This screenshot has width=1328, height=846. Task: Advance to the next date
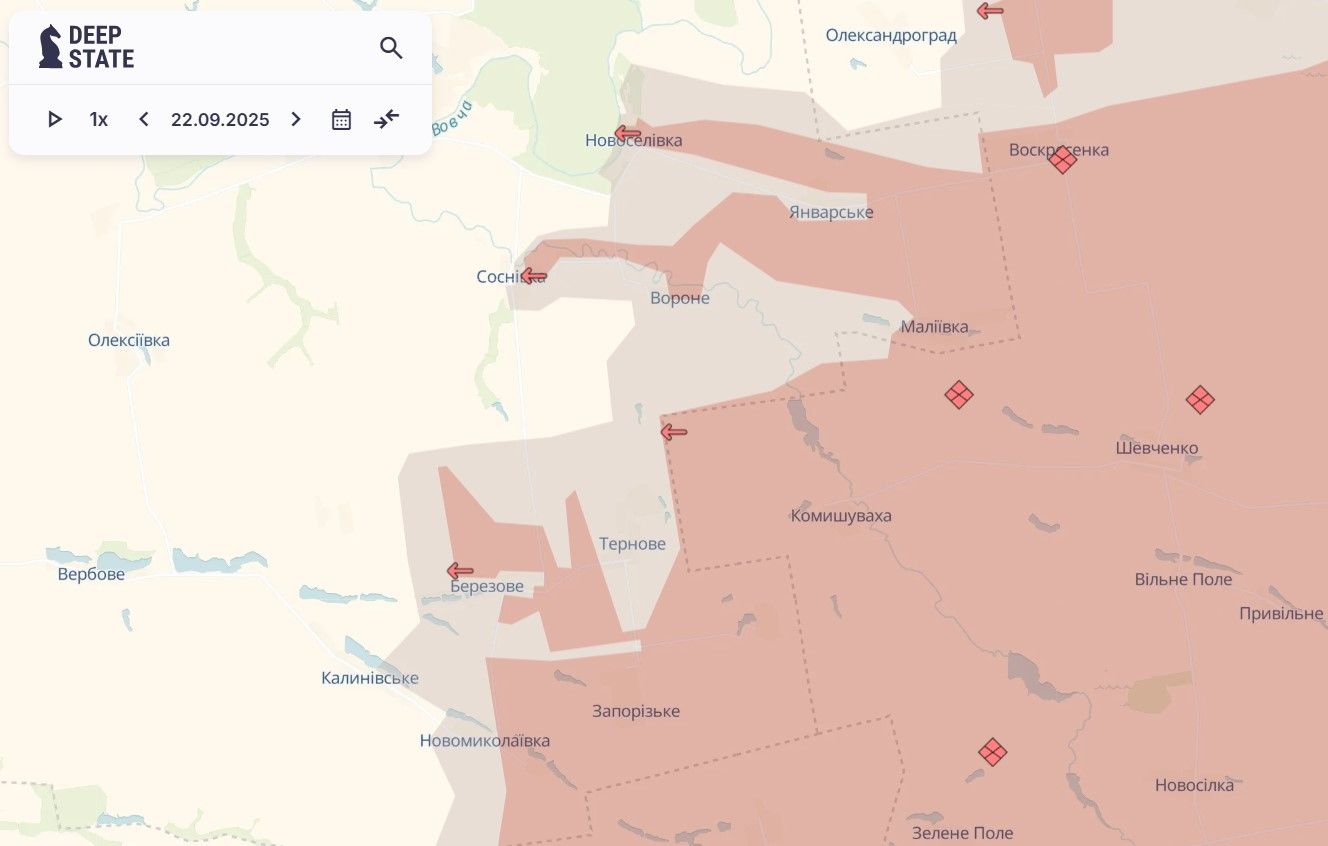click(x=296, y=120)
